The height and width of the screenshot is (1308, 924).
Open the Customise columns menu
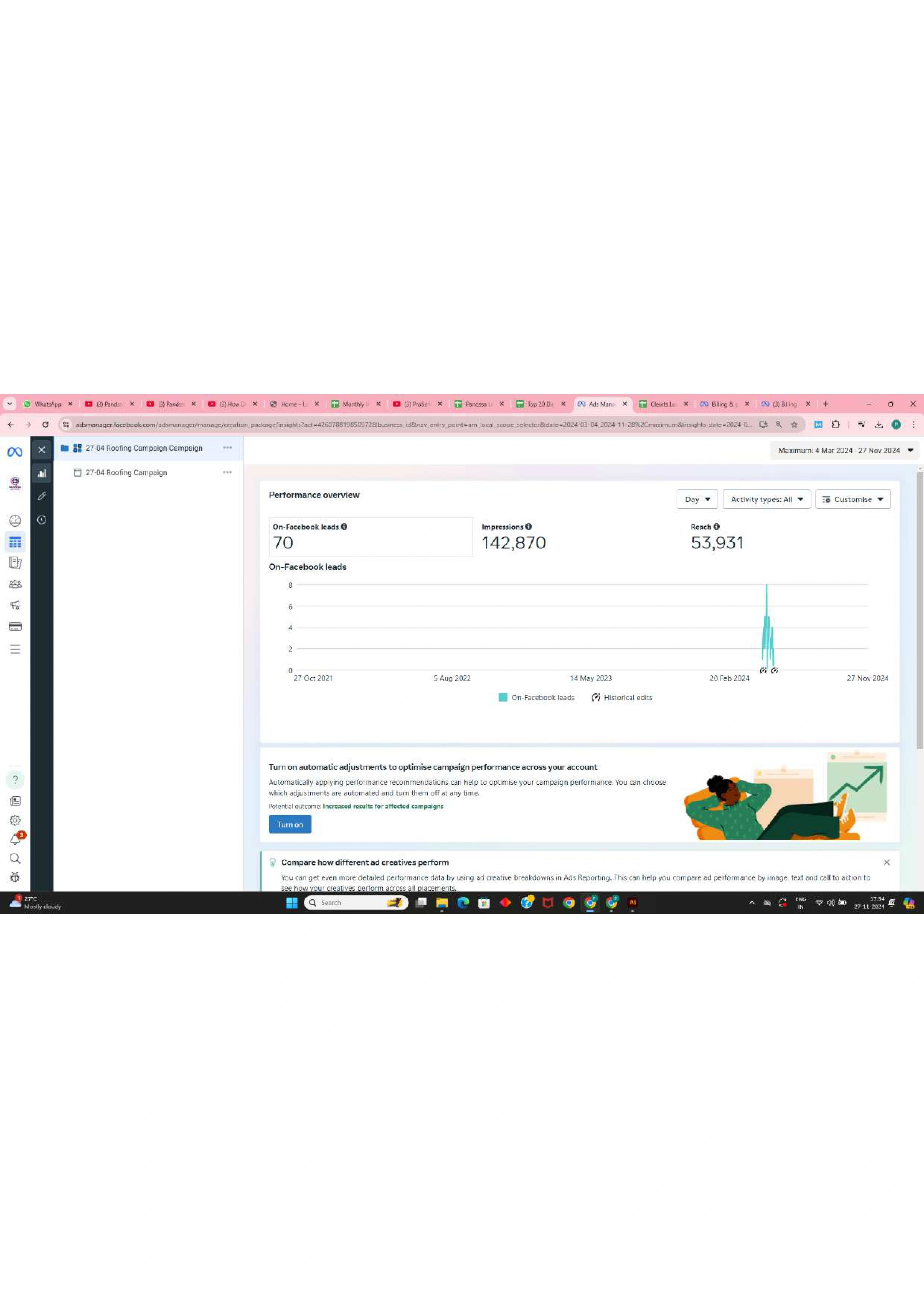coord(852,499)
